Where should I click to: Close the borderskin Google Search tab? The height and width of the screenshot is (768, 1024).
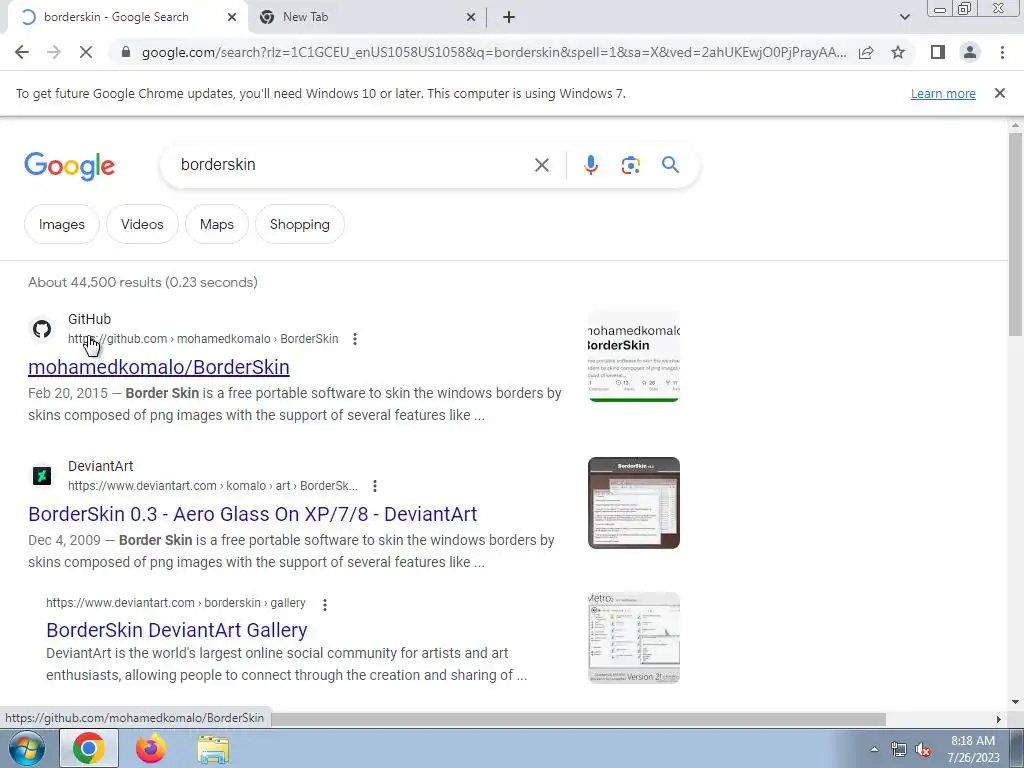[231, 18]
